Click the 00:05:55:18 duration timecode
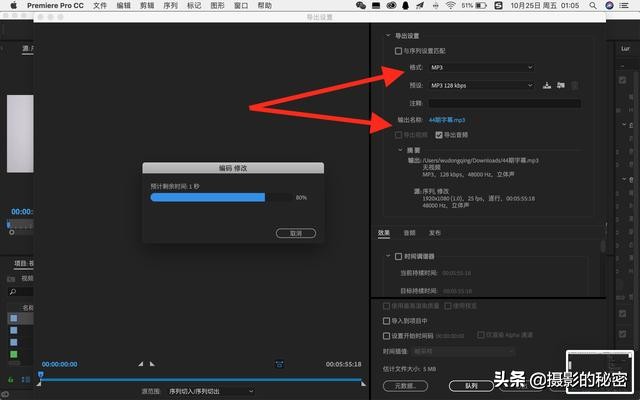The image size is (640, 400). coord(343,364)
